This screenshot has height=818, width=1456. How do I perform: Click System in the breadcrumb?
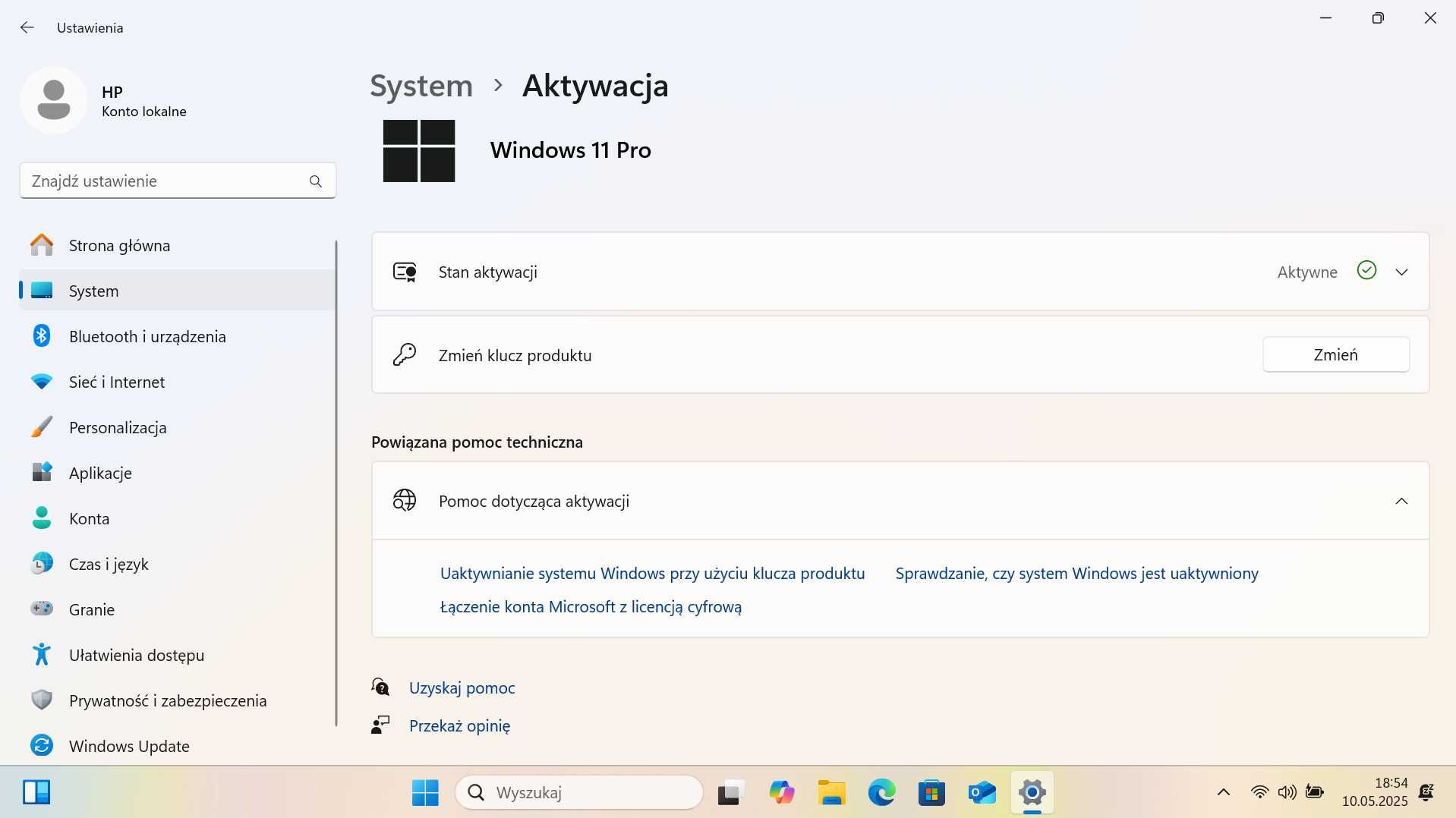pyautogui.click(x=421, y=86)
